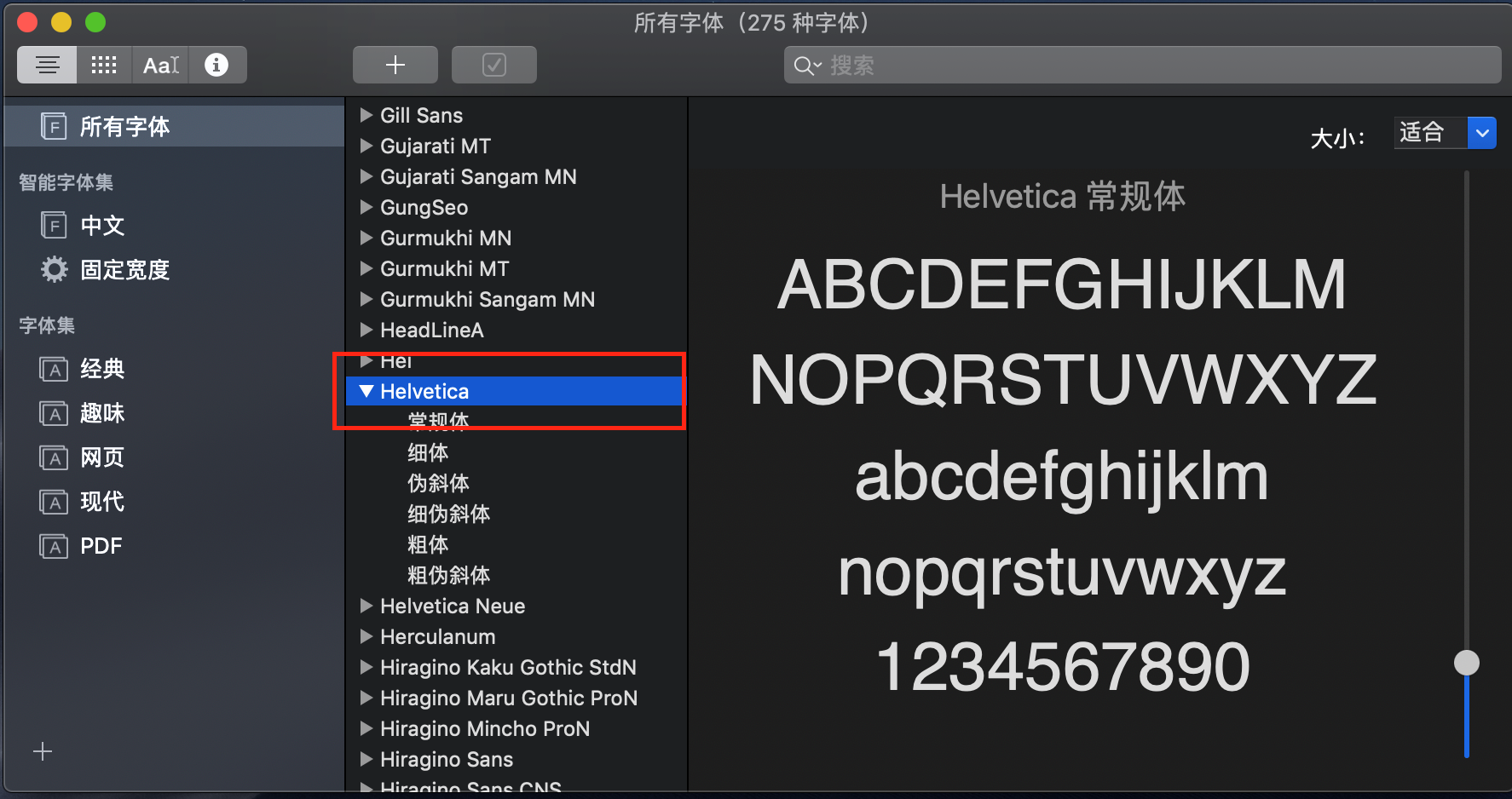The width and height of the screenshot is (1512, 799).
Task: Expand Gurmukhi Sangam MN family
Action: click(x=366, y=299)
